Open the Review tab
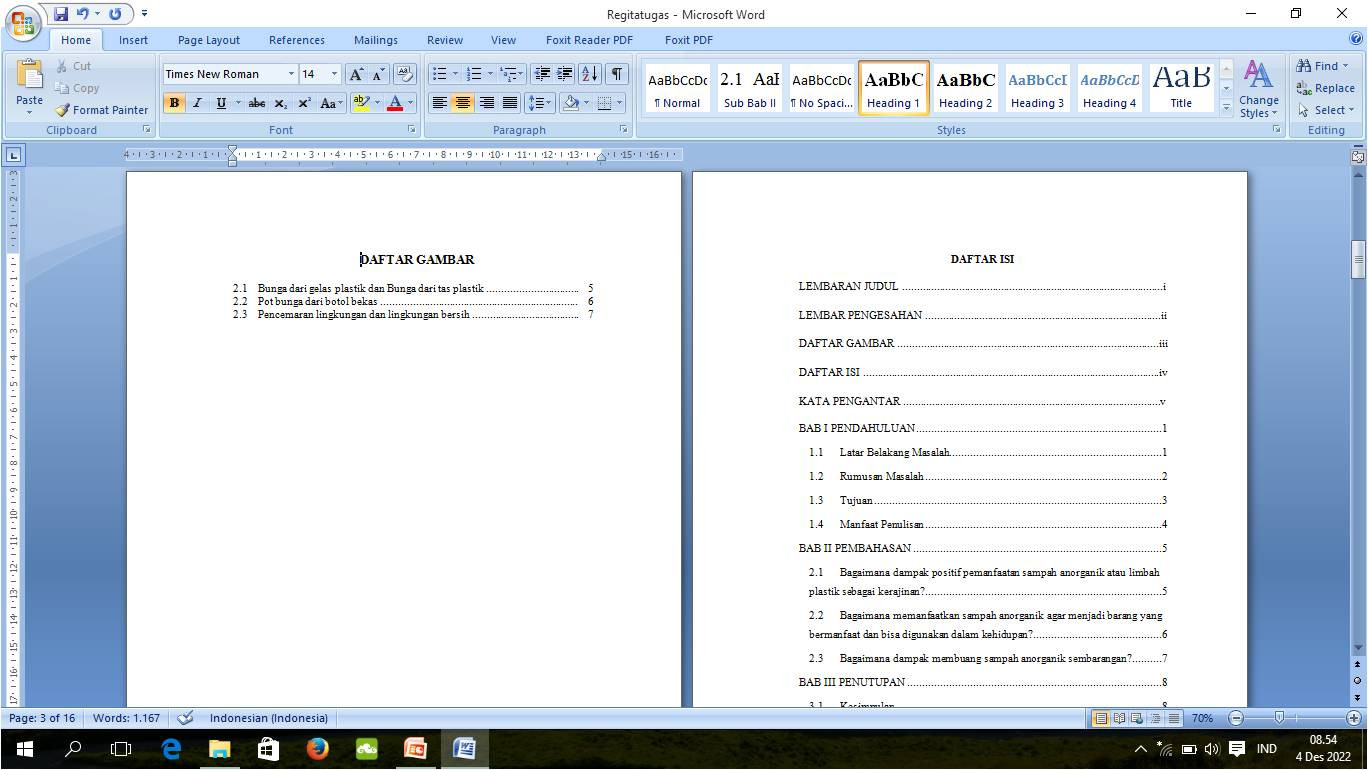Viewport: 1368px width, 770px height. (445, 40)
